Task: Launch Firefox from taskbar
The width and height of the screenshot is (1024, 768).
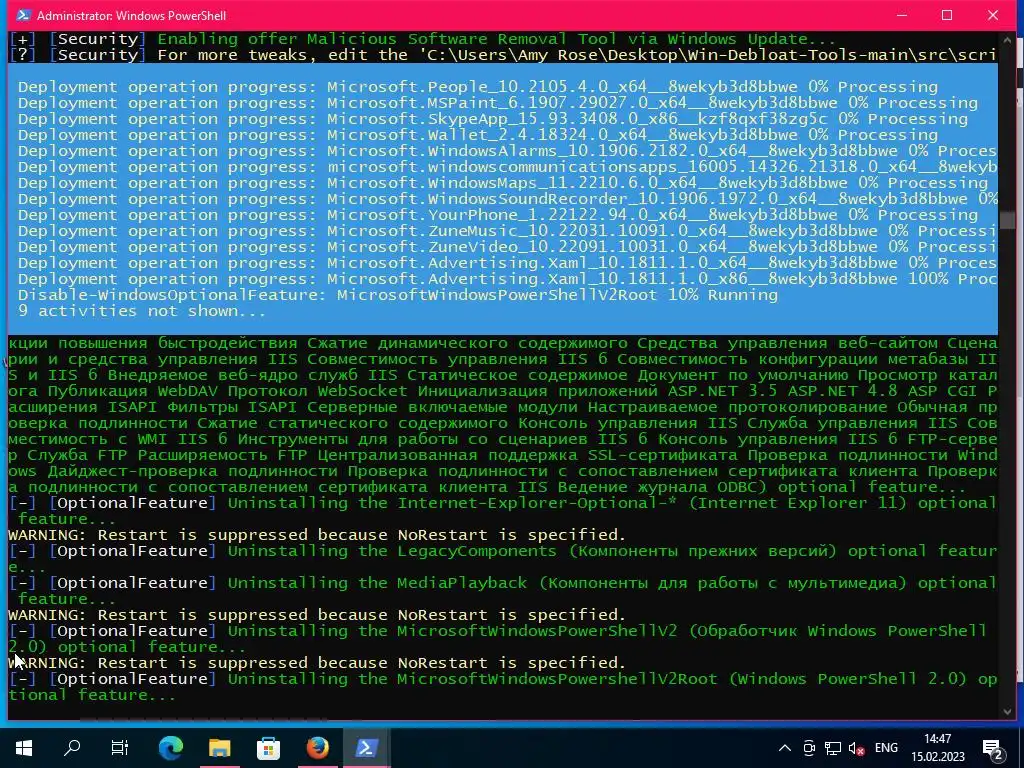Action: coord(317,748)
